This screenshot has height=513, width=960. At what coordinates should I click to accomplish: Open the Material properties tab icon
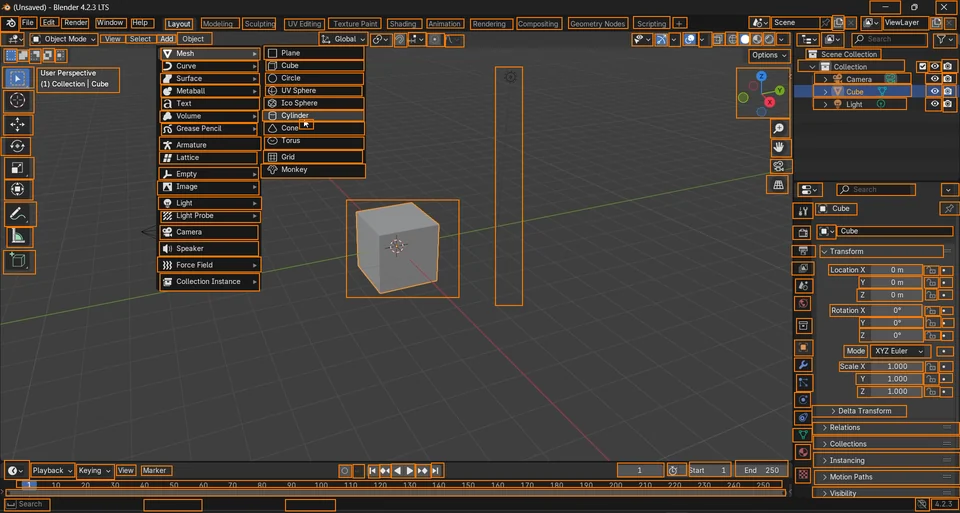(x=803, y=452)
